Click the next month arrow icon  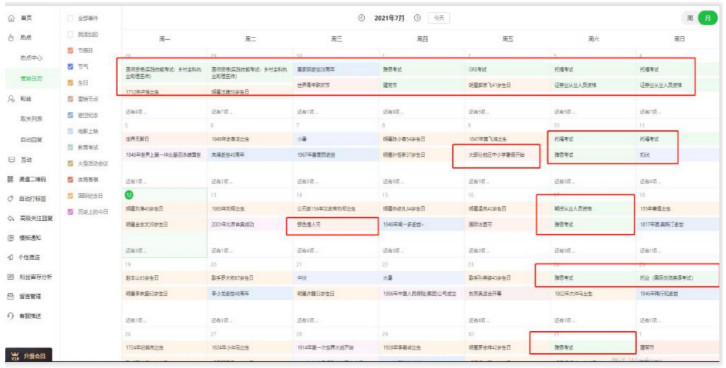tap(417, 18)
